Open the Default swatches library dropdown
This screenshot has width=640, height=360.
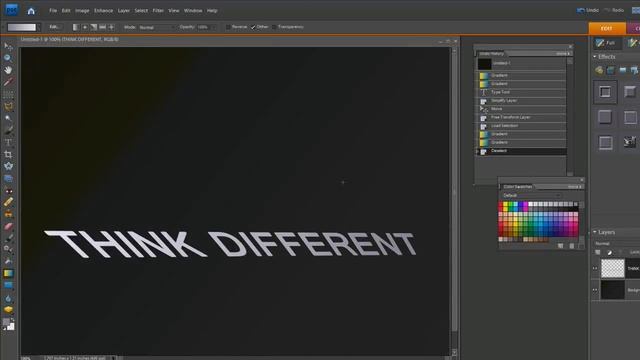tap(531, 196)
